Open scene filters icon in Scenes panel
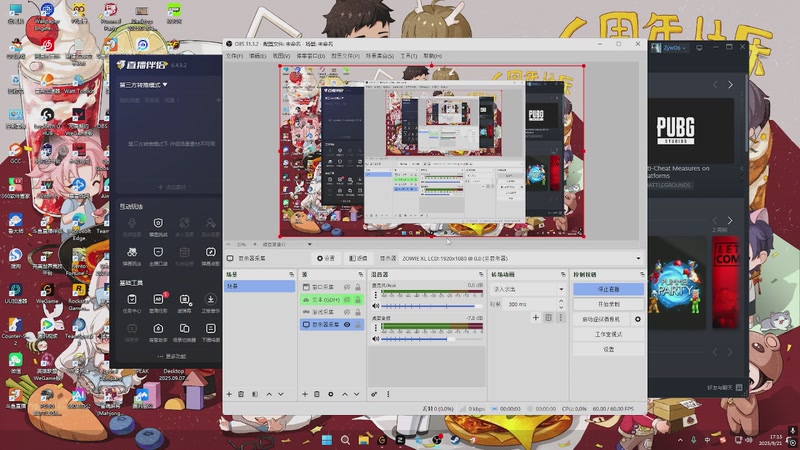 (255, 394)
